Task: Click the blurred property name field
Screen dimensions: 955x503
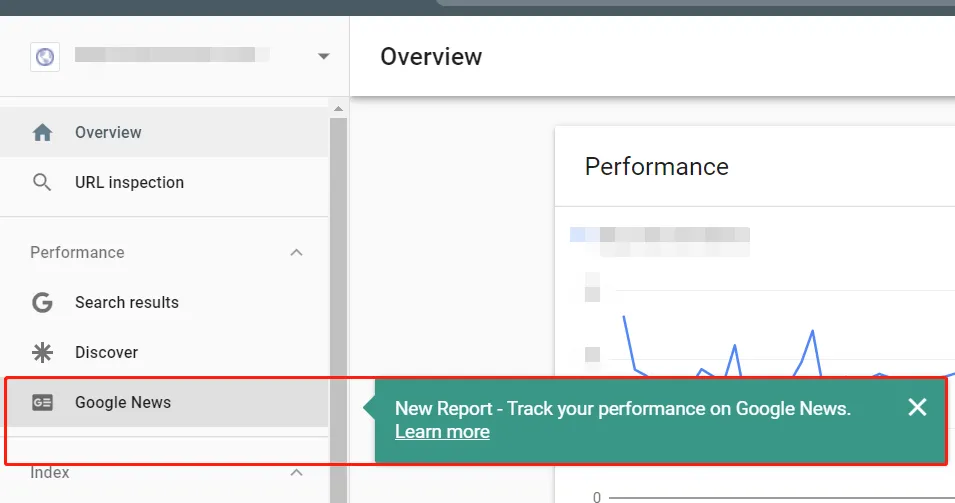Action: click(172, 55)
